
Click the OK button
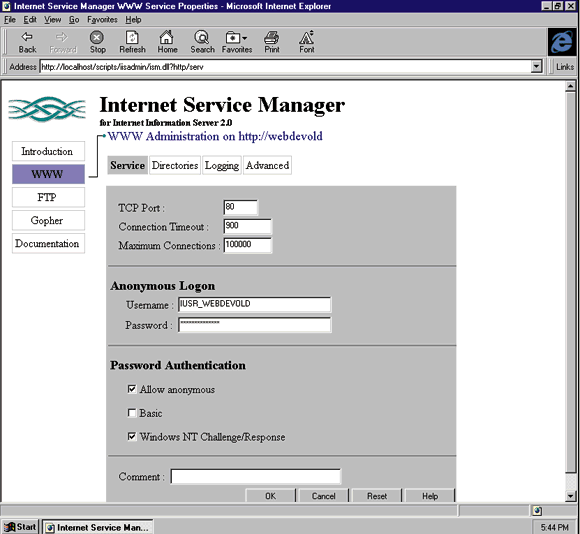[270, 496]
